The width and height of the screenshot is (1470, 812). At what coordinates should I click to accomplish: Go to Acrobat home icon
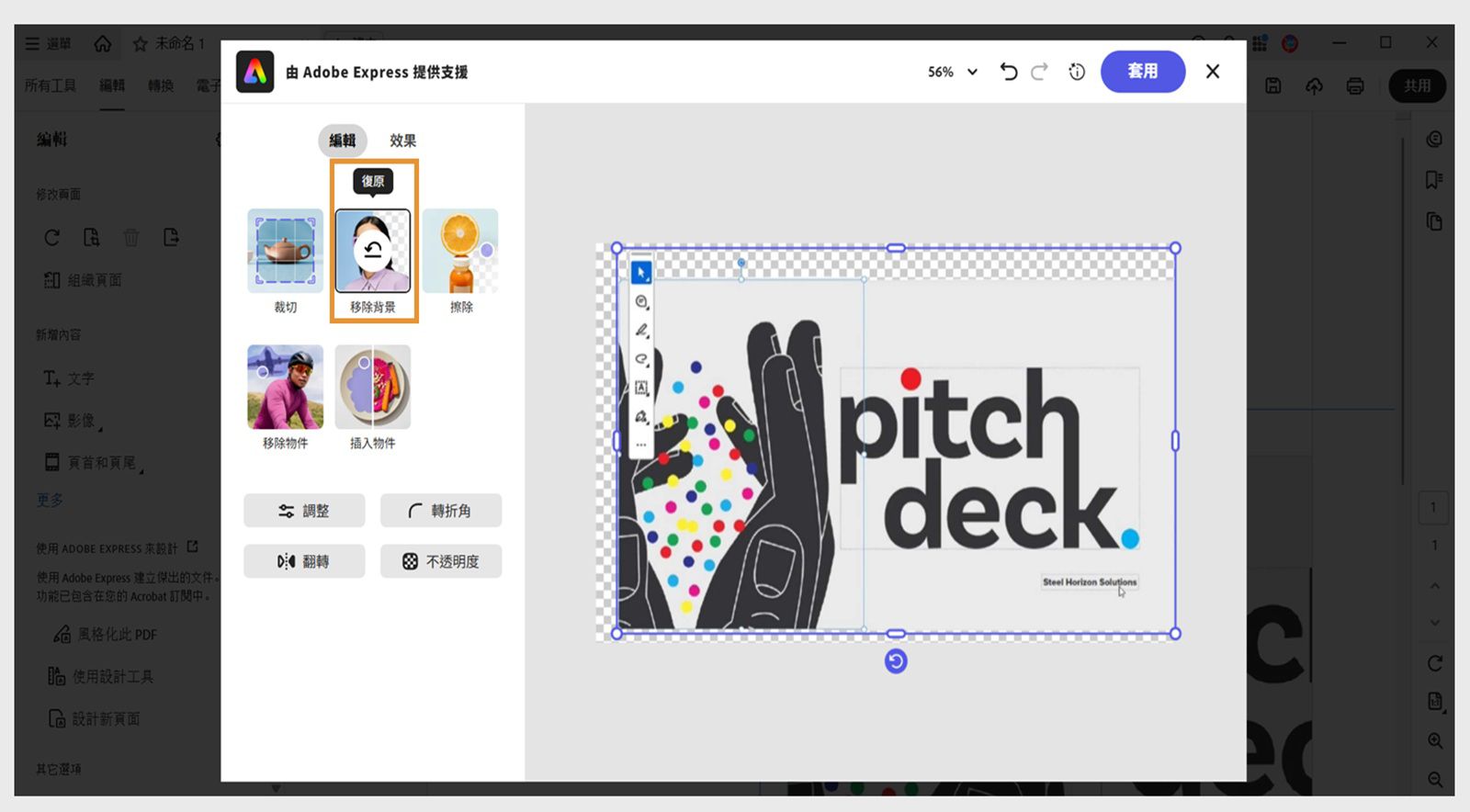click(103, 43)
